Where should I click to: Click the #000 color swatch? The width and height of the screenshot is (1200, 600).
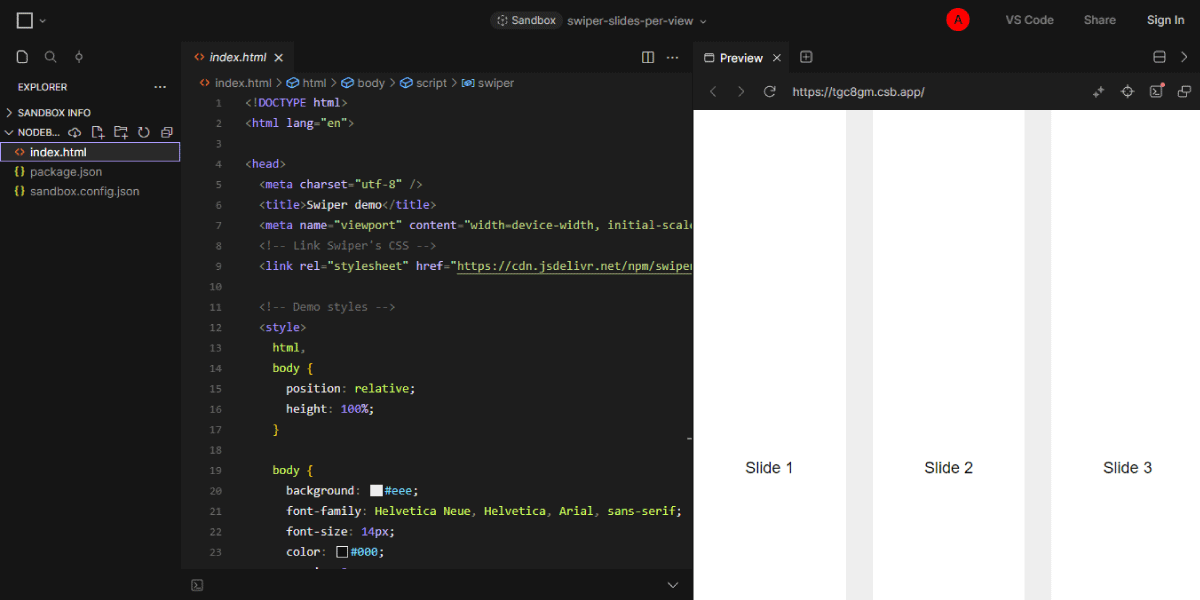point(342,552)
